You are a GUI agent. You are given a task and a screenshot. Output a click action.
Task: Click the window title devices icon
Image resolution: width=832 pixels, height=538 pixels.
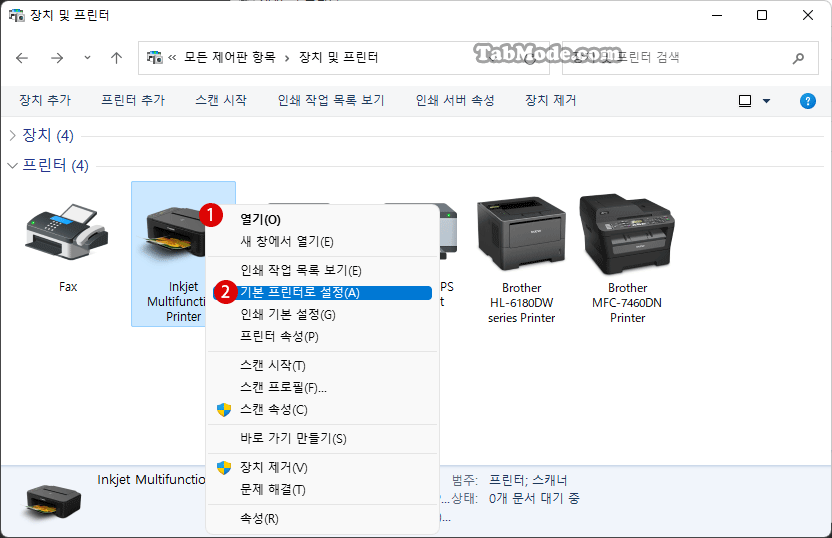[x=16, y=15]
